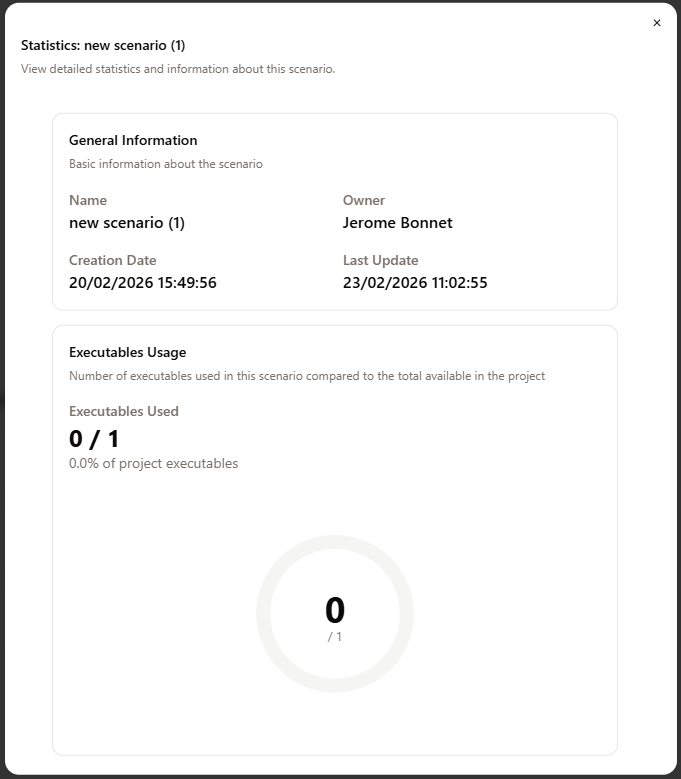Select the creation date 20/02/2026 15:49:56
The image size is (681, 779).
[143, 283]
